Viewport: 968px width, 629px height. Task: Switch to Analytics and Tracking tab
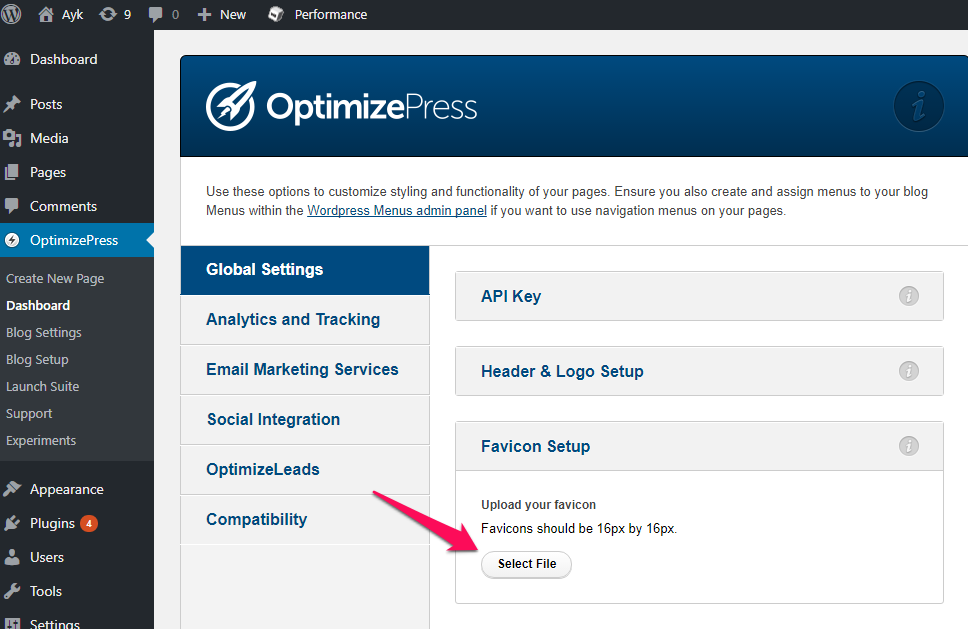tap(293, 320)
